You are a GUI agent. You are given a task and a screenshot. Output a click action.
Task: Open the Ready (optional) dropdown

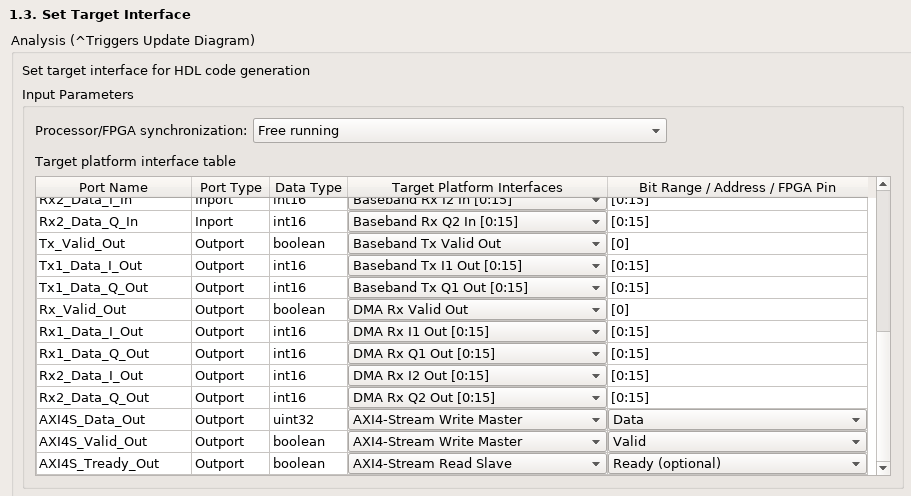pos(737,464)
